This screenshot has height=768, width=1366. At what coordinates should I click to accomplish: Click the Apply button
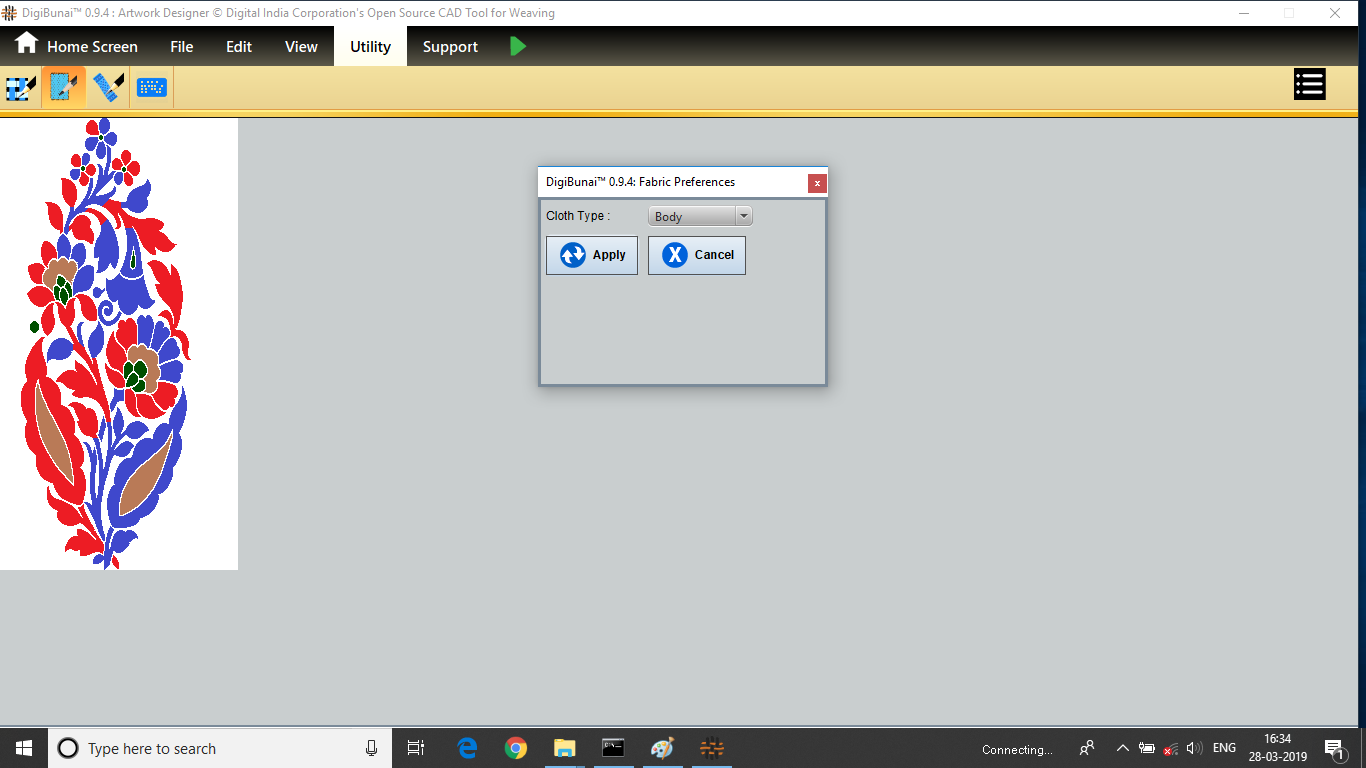pyautogui.click(x=592, y=255)
